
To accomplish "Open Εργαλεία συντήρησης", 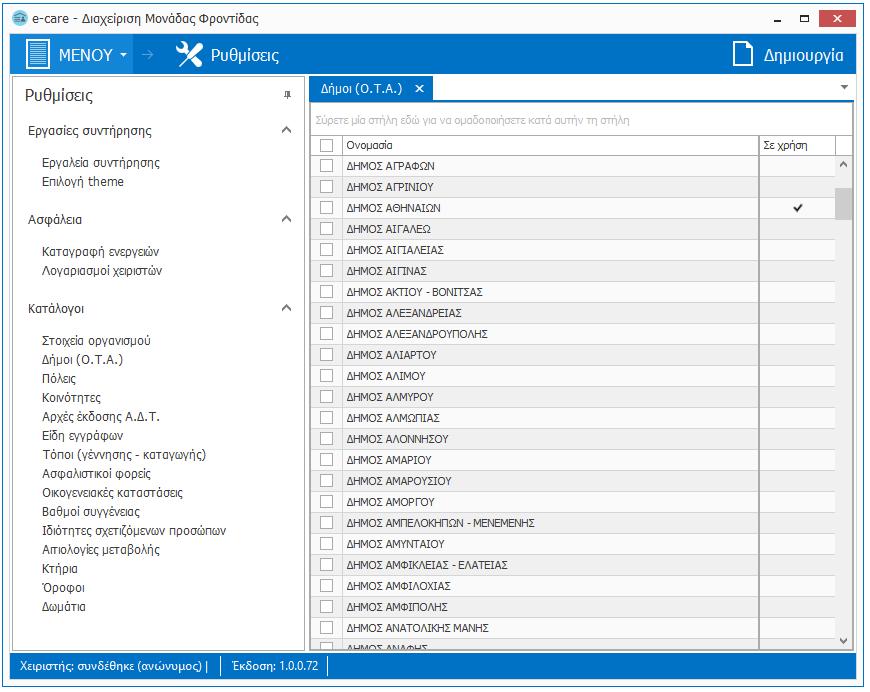I will [x=101, y=163].
